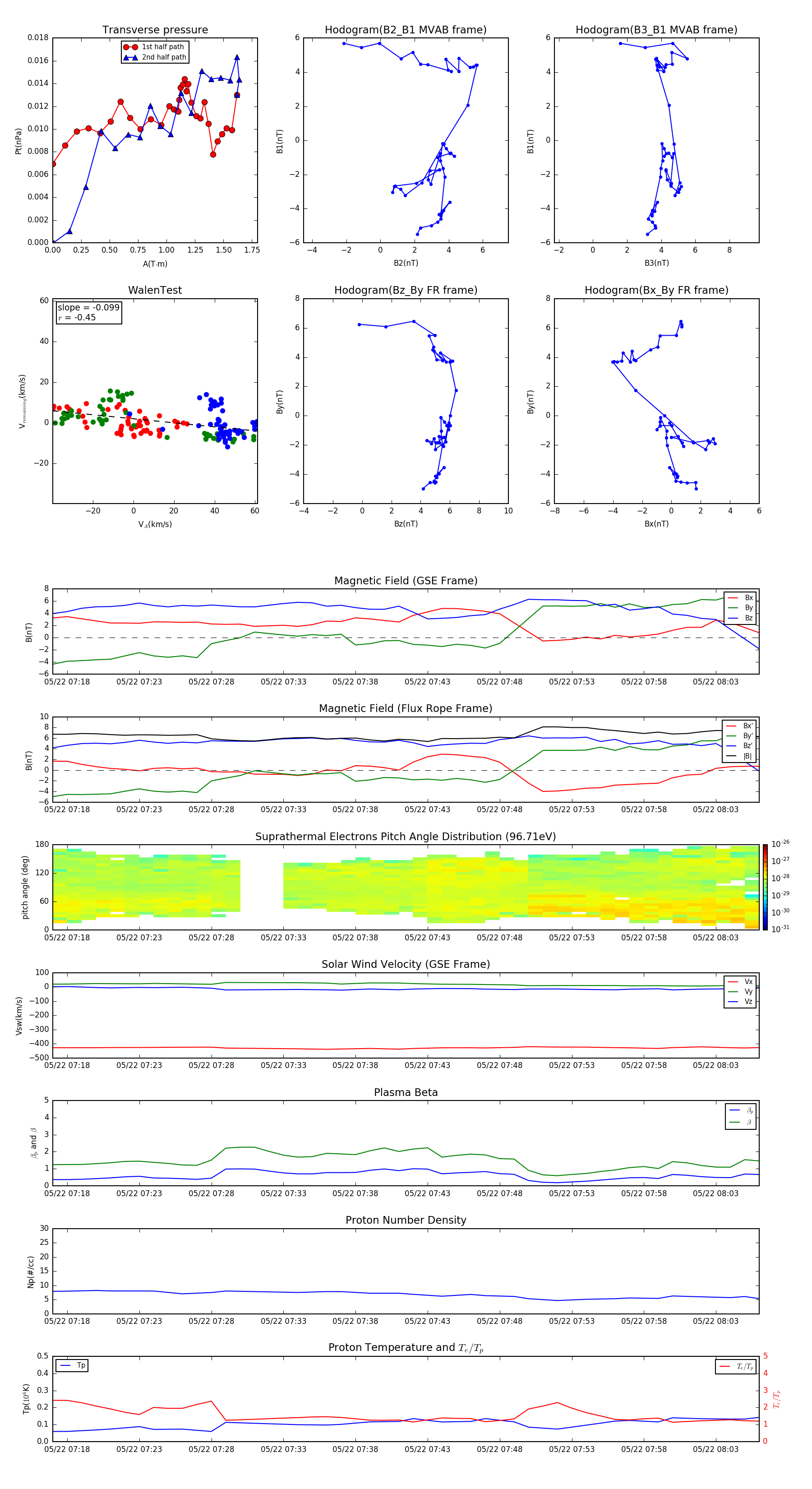Click the 'Np(#/cc)' axis label
The image size is (812, 1489).
(x=31, y=1272)
